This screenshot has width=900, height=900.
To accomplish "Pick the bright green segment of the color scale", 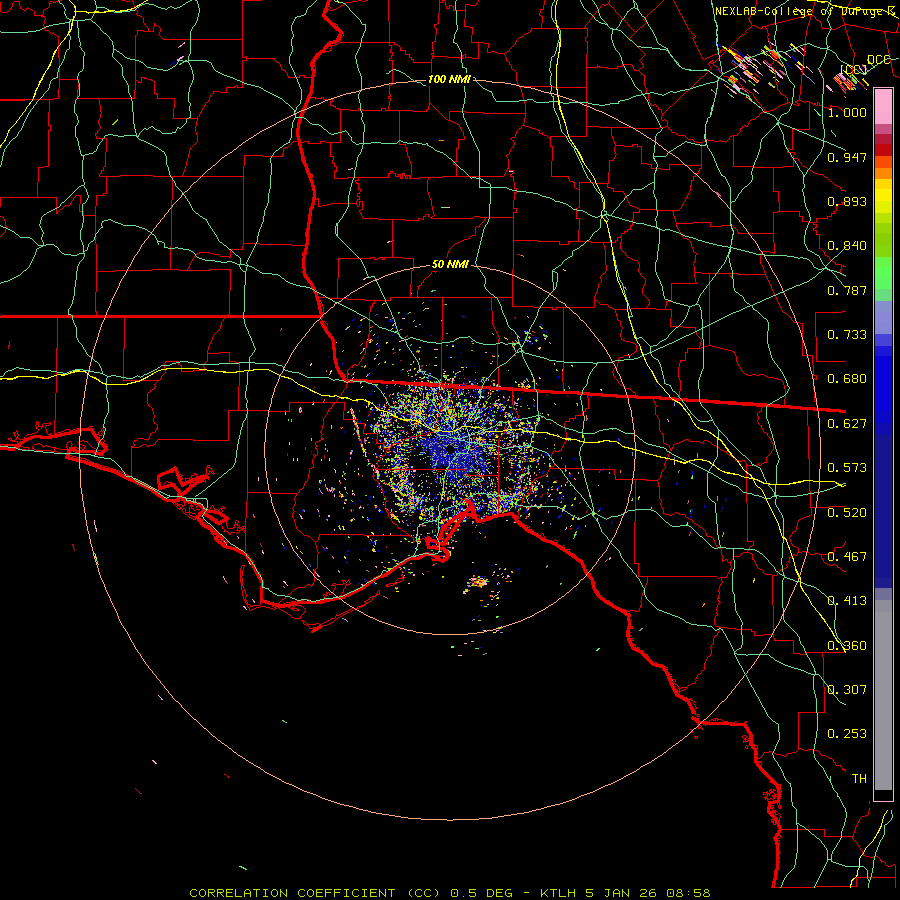I will tap(883, 274).
